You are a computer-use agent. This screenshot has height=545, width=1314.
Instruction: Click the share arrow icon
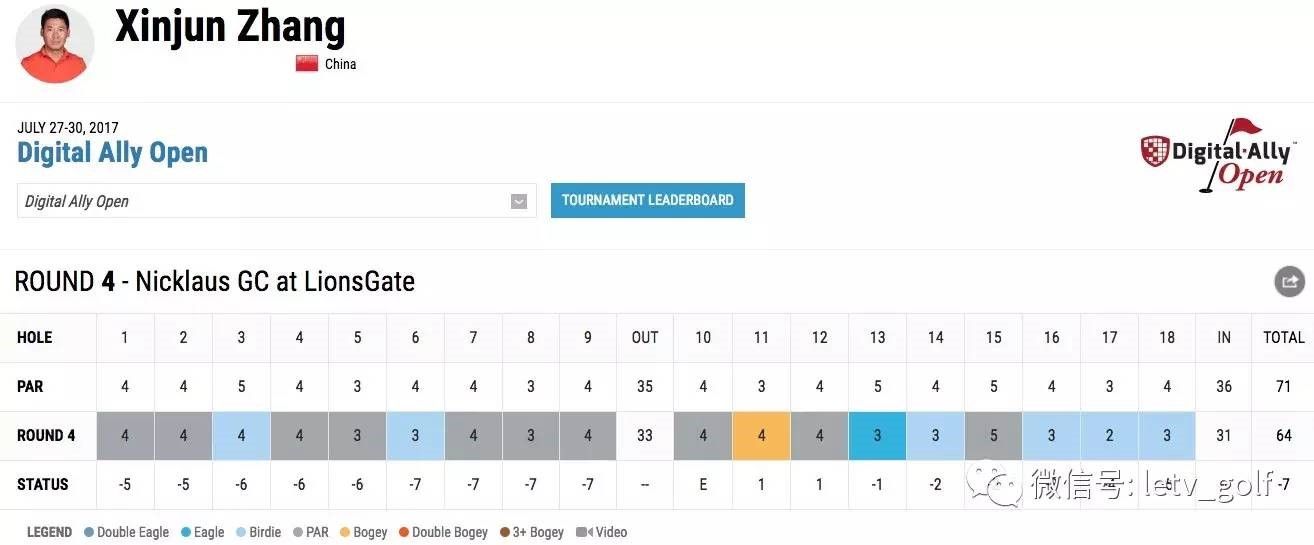(x=1289, y=281)
